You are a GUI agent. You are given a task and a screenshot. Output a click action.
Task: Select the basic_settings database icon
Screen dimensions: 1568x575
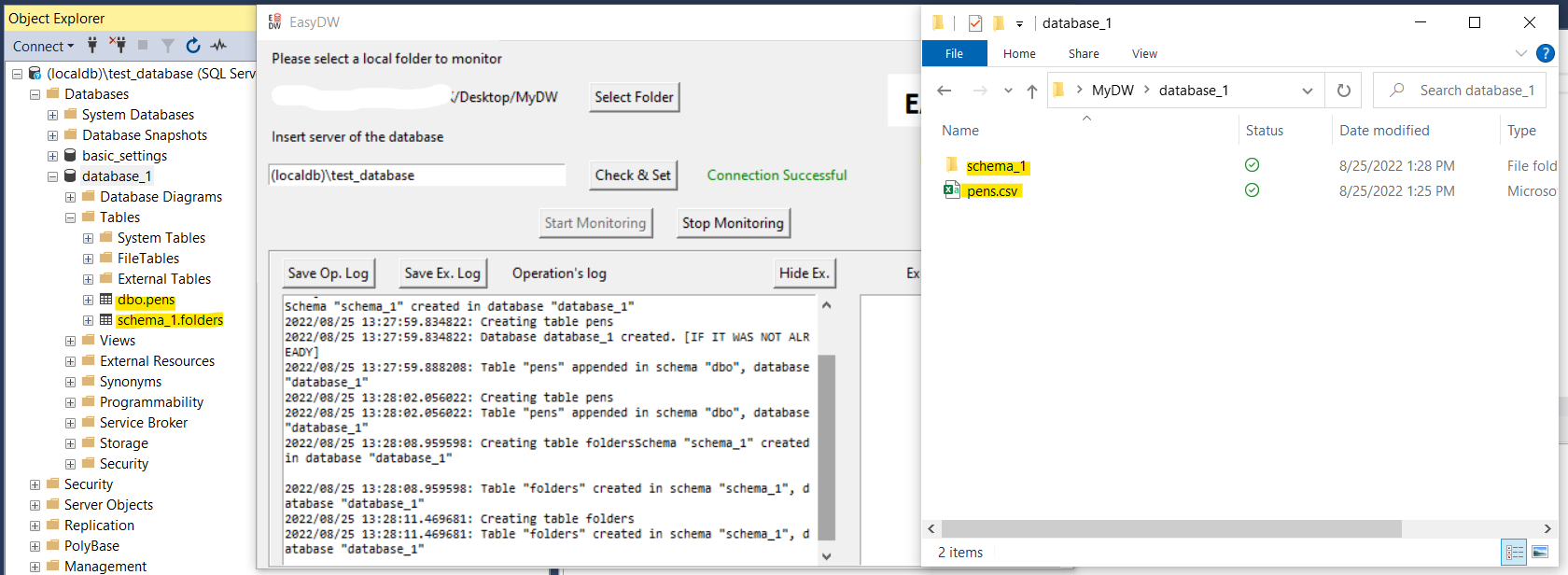point(70,156)
